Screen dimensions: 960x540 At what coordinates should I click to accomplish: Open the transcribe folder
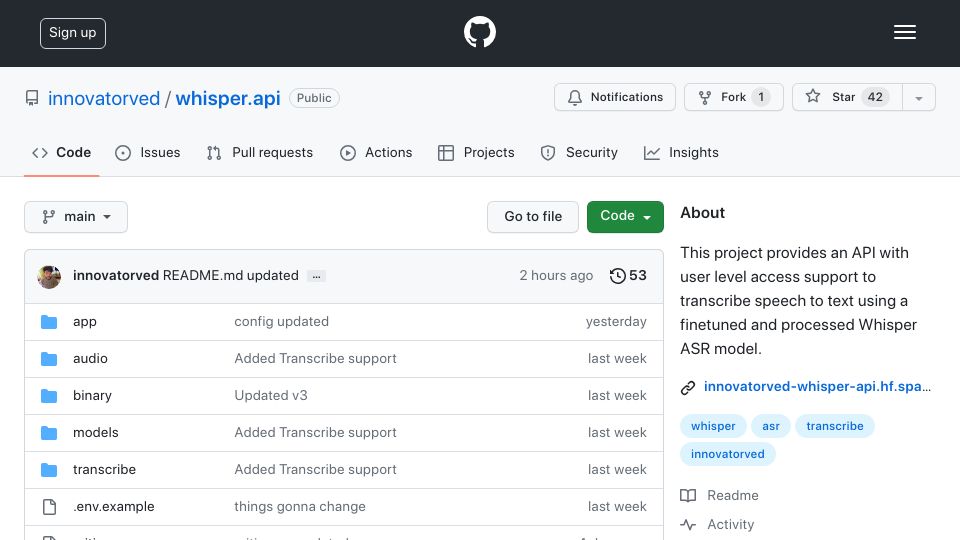click(104, 470)
